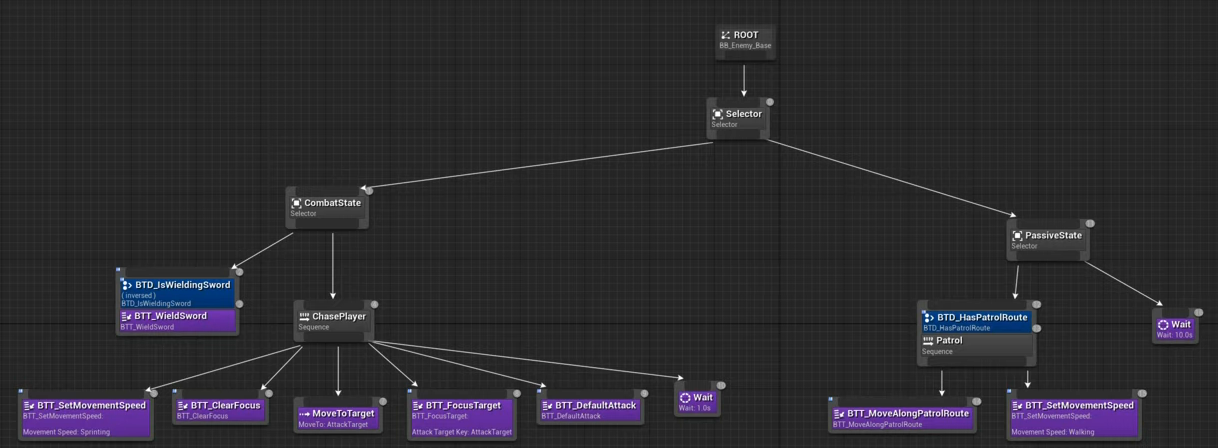The height and width of the screenshot is (448, 1218).
Task: Click the execution index badge on ChasePlayer
Action: pyautogui.click(x=375, y=304)
